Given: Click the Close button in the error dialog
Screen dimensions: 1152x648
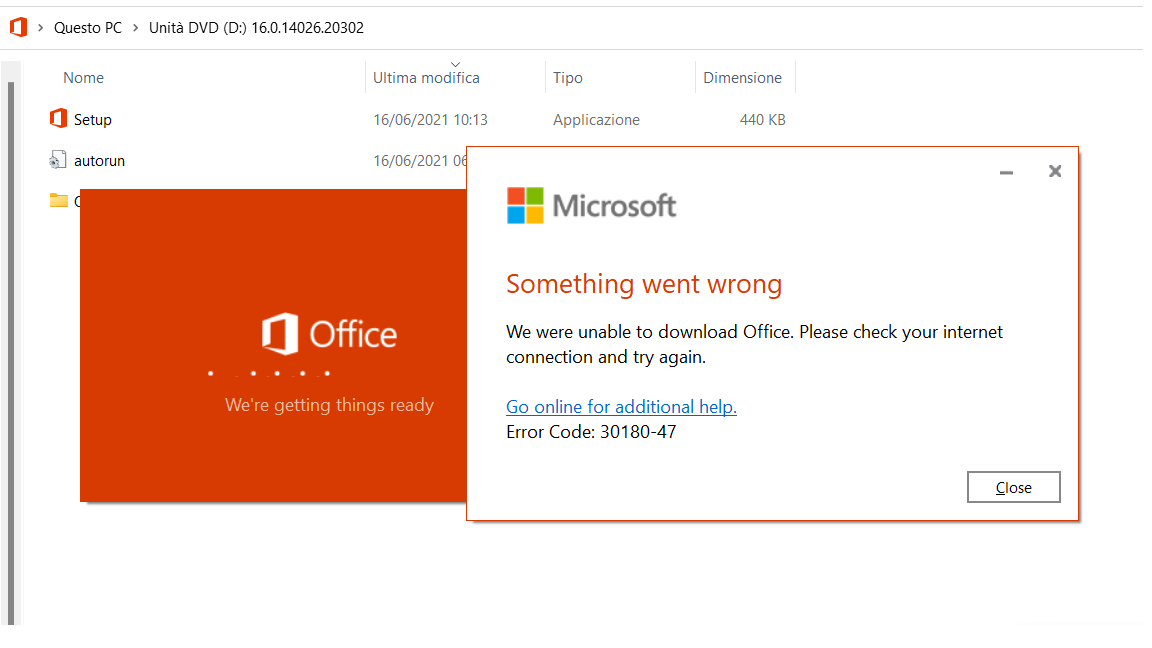Looking at the screenshot, I should (x=1014, y=487).
